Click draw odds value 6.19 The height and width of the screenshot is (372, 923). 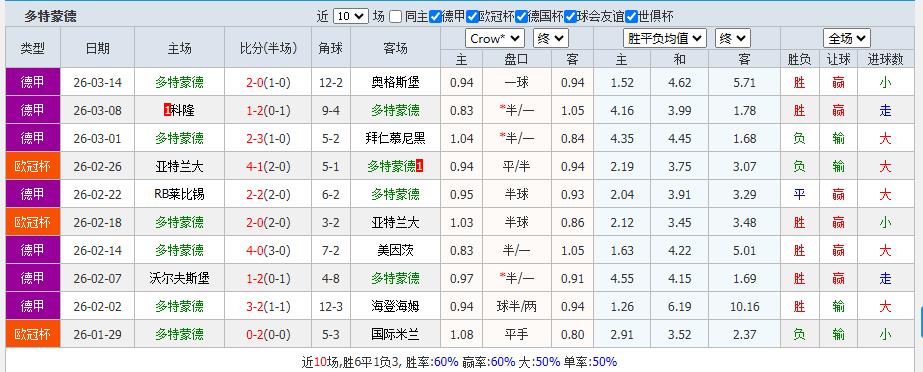click(x=680, y=306)
